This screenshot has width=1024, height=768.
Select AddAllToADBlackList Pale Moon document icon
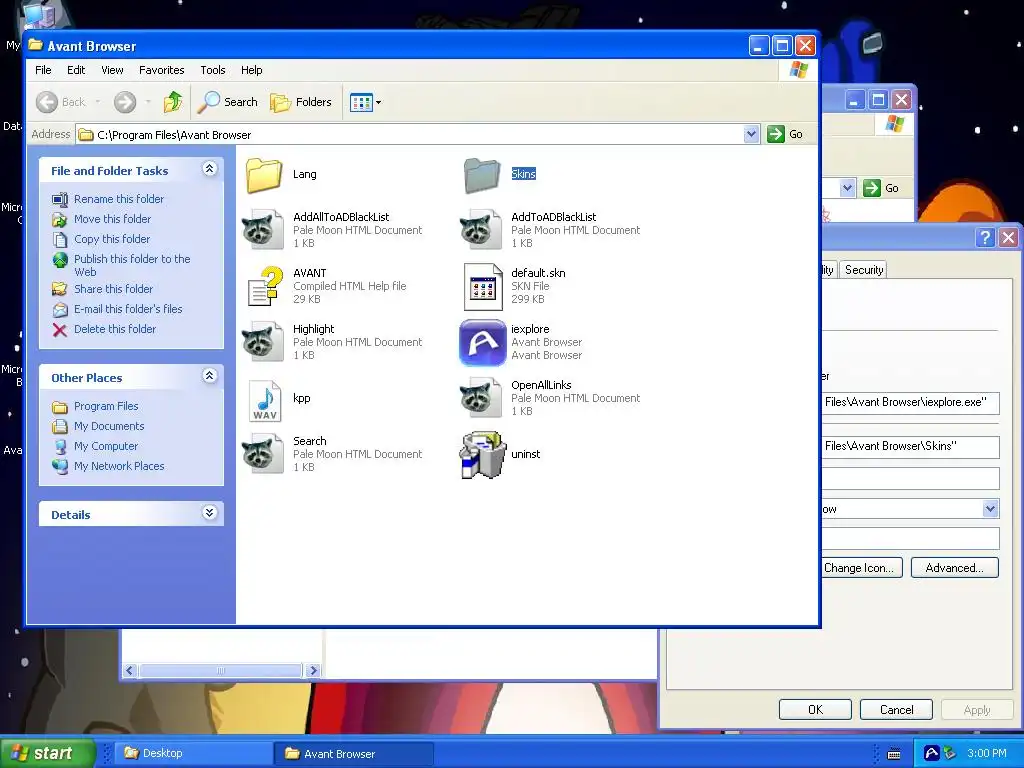[x=264, y=229]
